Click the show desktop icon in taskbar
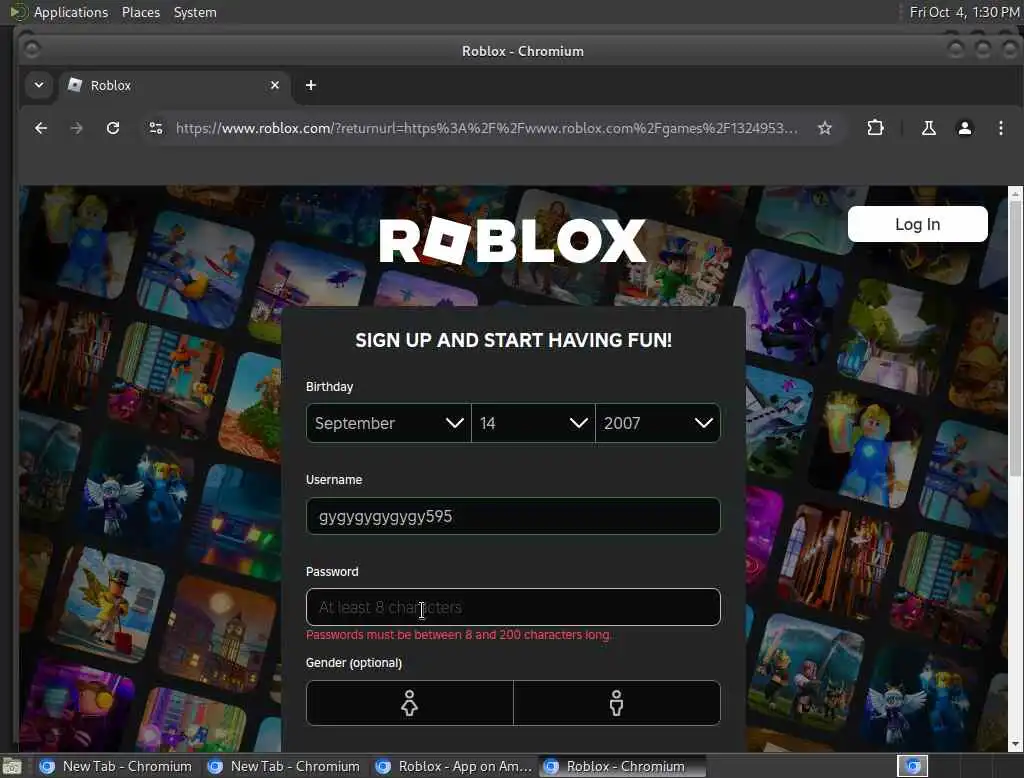 pyautogui.click(x=12, y=766)
